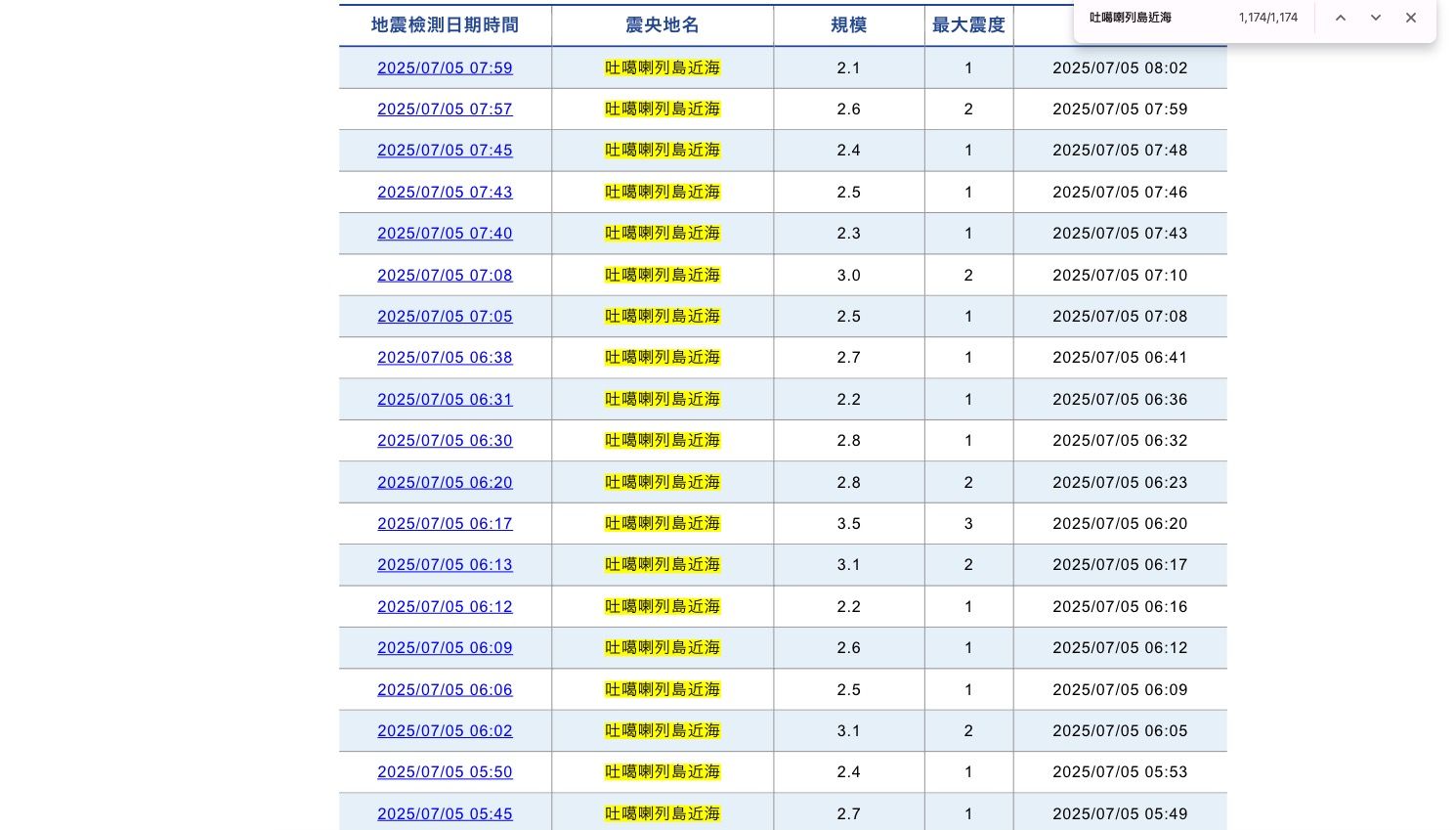Click highlighted 吐噶喇列島近海 beside magnitude 3.5
Viewport: 1456px width, 830px height.
coord(663,523)
